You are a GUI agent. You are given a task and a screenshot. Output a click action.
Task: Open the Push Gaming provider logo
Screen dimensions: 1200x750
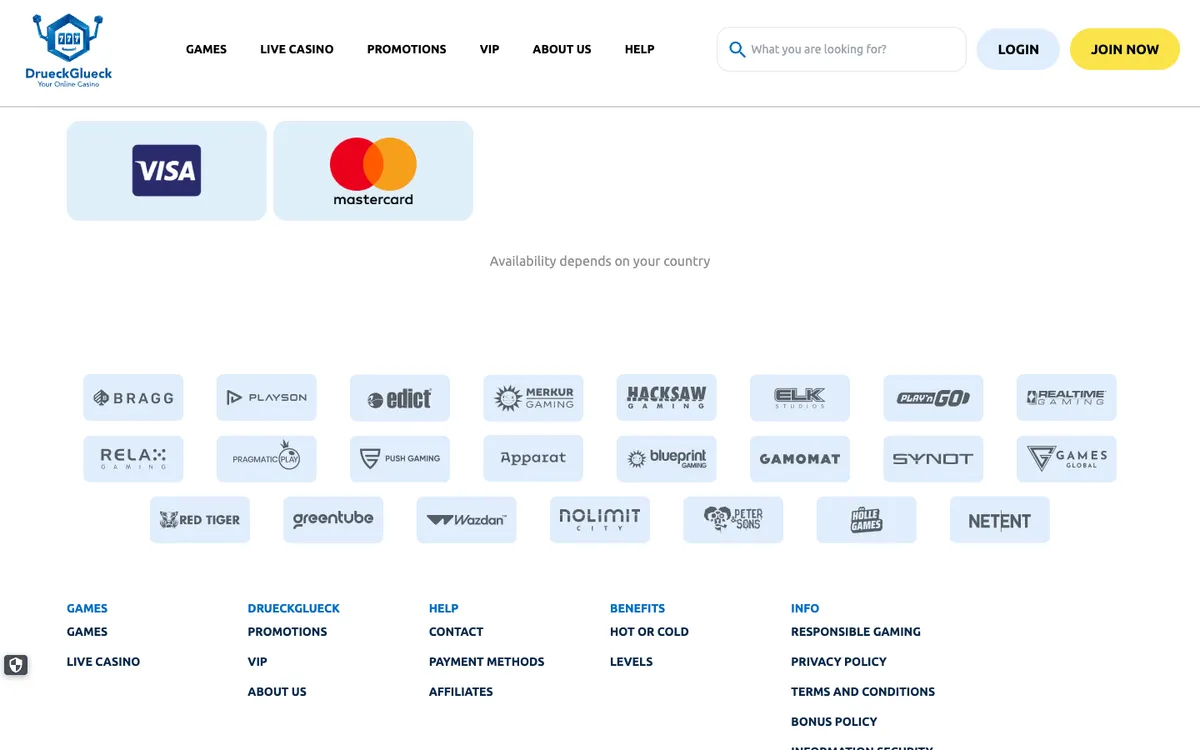[x=400, y=459]
